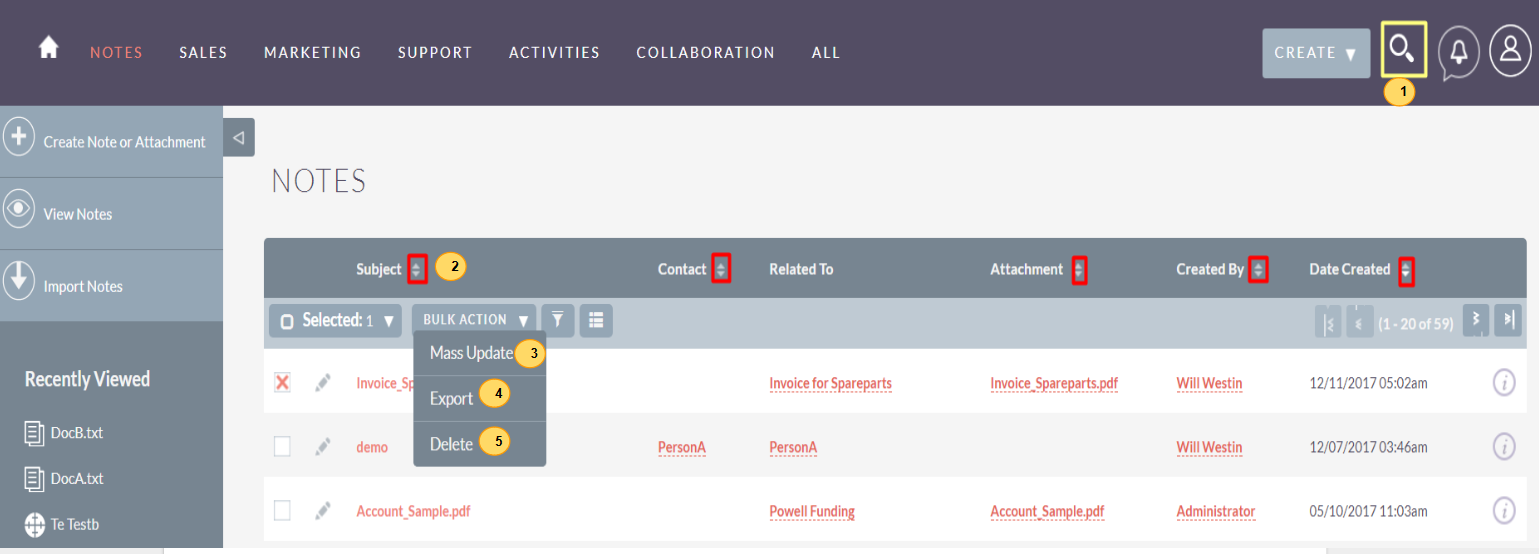
Task: Open the user profile icon
Action: [x=1510, y=51]
